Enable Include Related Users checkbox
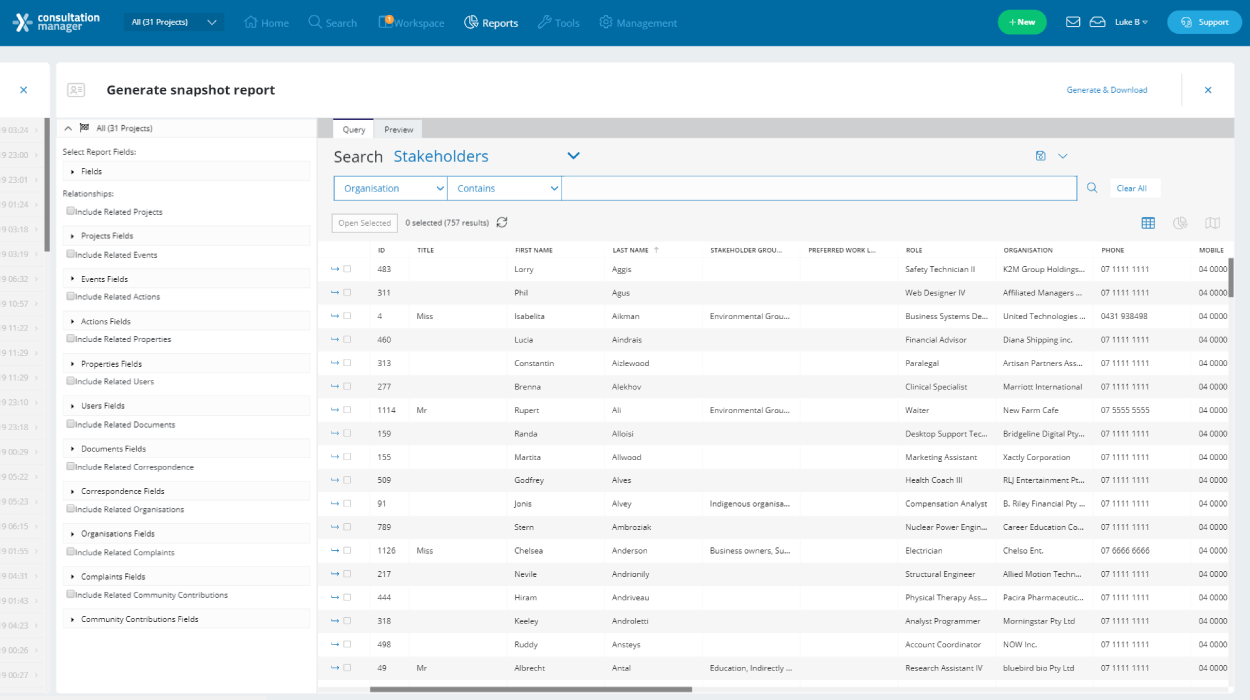 pyautogui.click(x=71, y=381)
